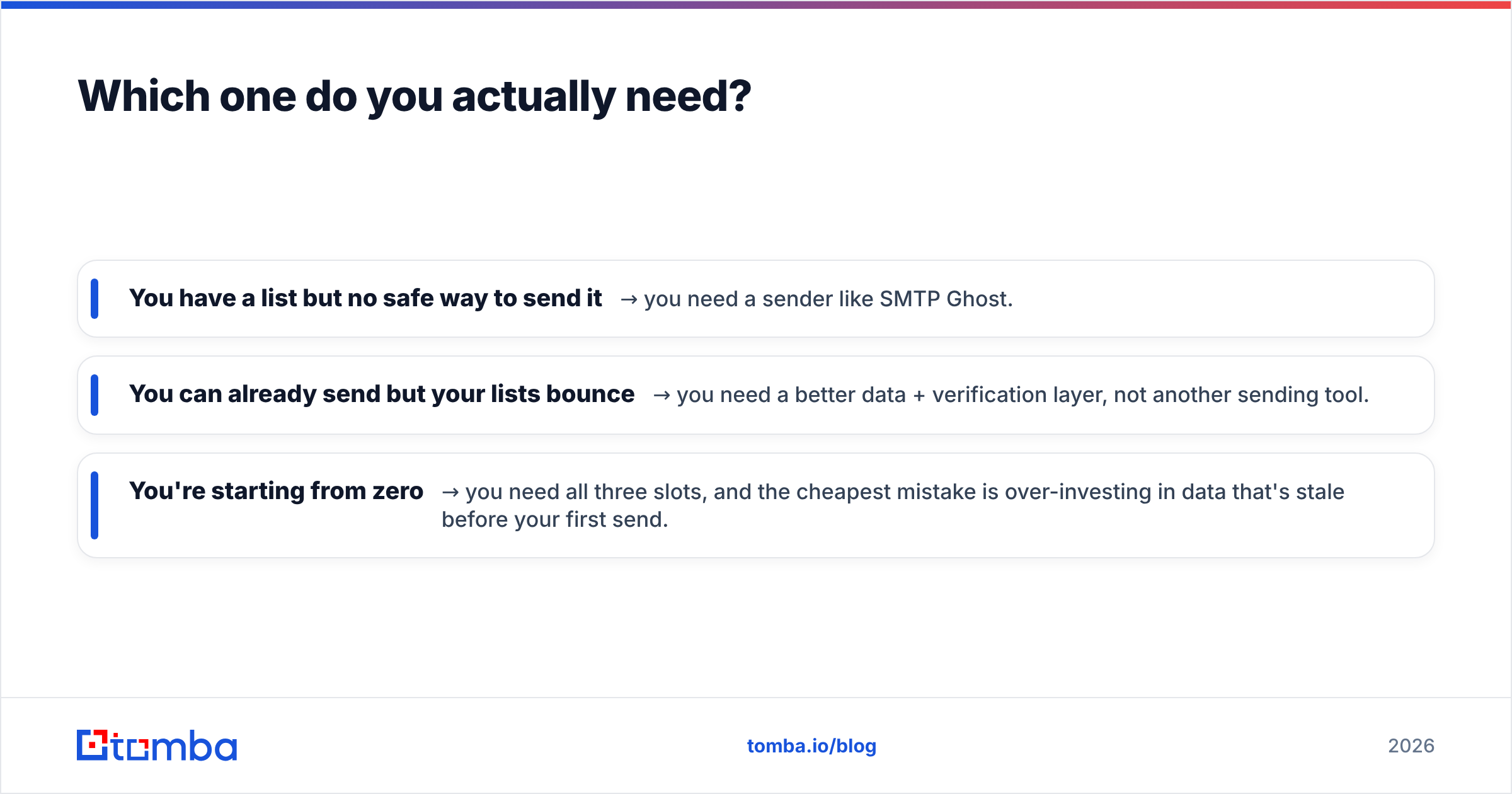Screen dimensions: 1512x794
Task: Open the tomba.io/blog link
Action: (x=811, y=745)
